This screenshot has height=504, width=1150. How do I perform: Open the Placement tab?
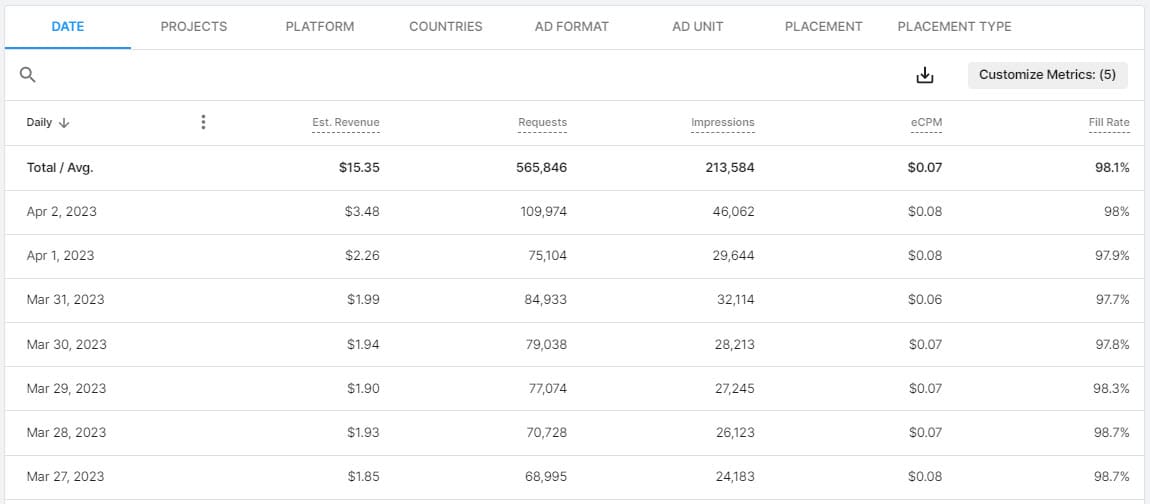tap(823, 26)
